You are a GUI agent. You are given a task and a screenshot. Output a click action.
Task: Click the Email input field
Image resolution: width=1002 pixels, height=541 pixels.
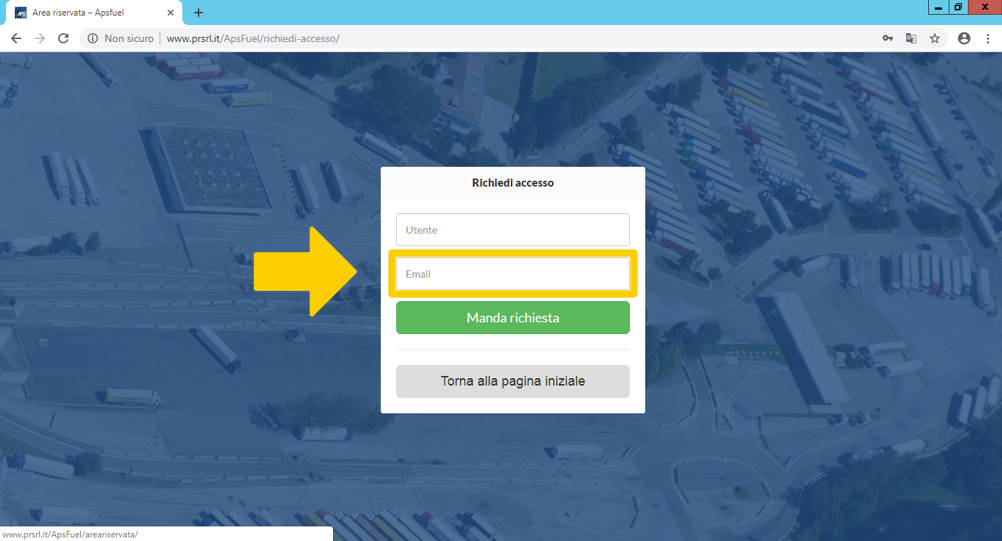click(513, 273)
